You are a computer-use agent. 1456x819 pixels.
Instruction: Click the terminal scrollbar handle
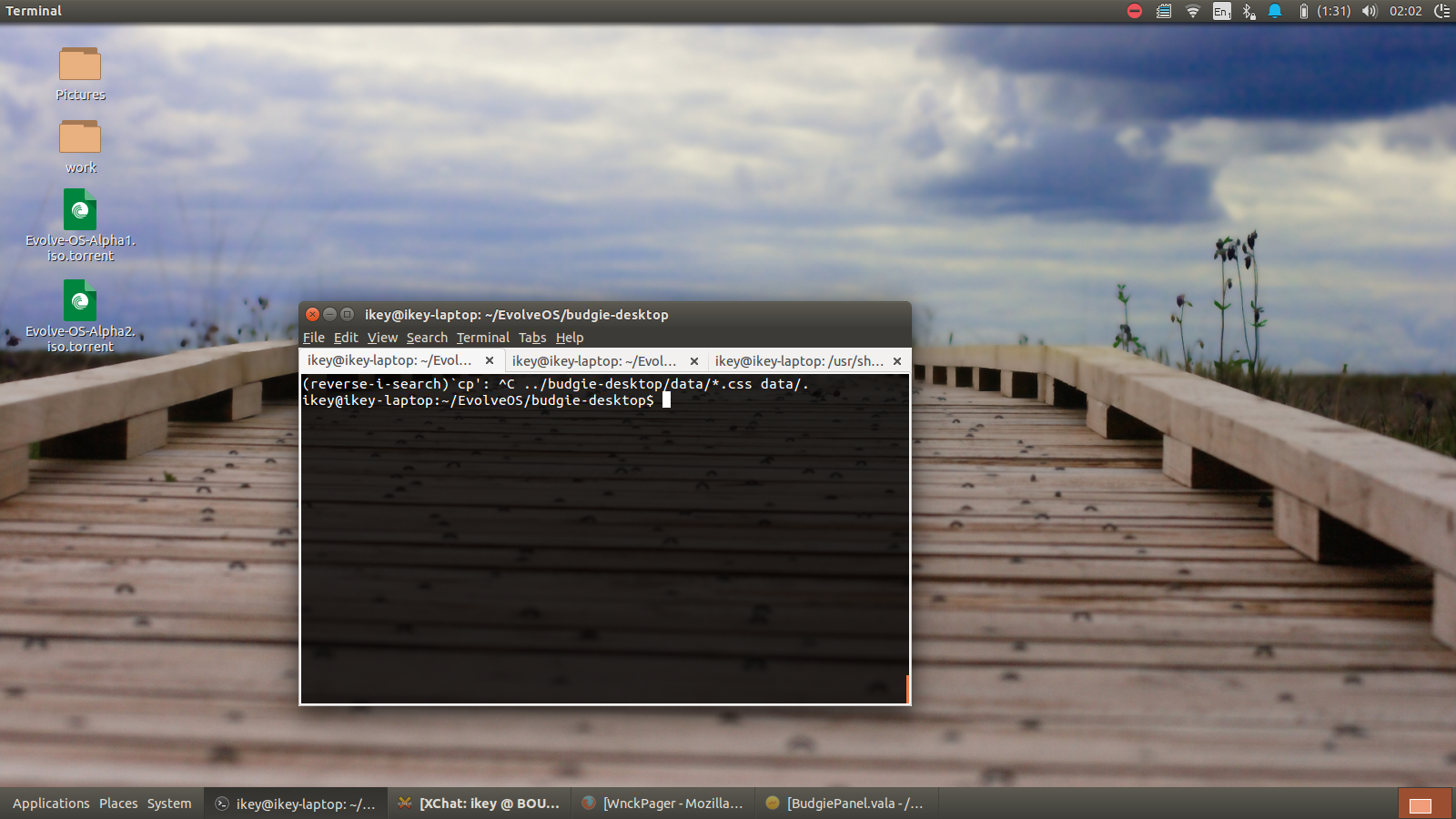tap(907, 689)
